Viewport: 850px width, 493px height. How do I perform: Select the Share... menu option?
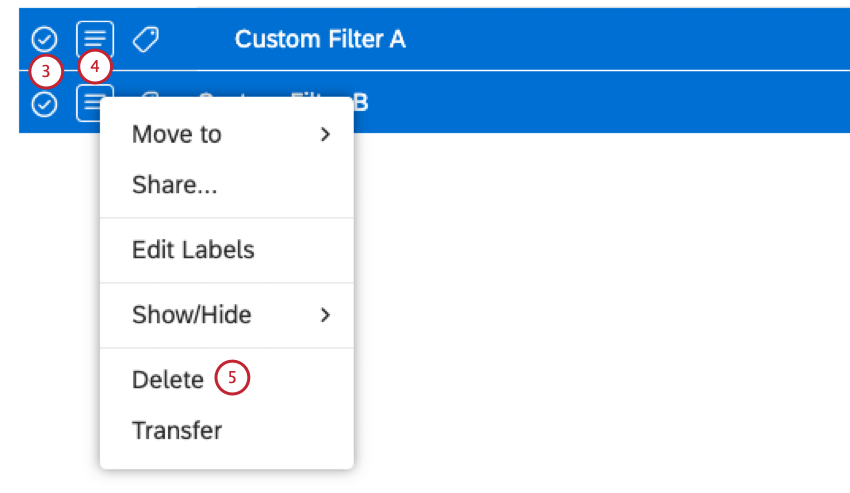tap(175, 185)
